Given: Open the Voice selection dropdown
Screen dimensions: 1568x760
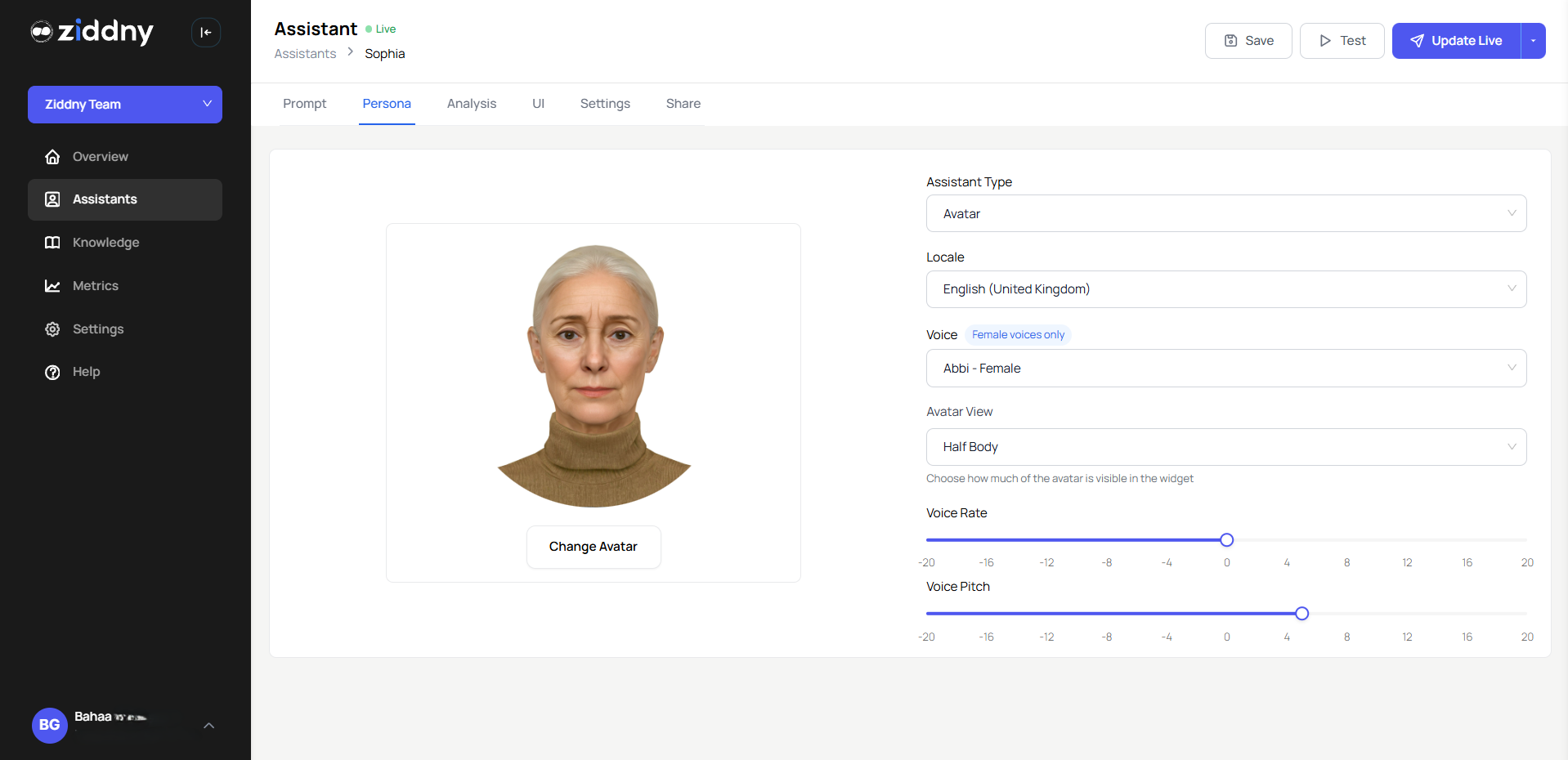Looking at the screenshot, I should click(1225, 368).
